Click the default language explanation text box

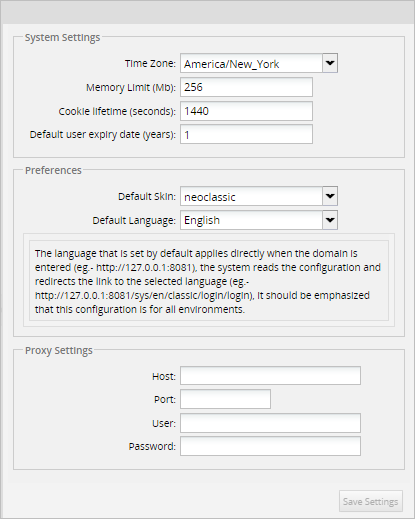pyautogui.click(x=209, y=281)
